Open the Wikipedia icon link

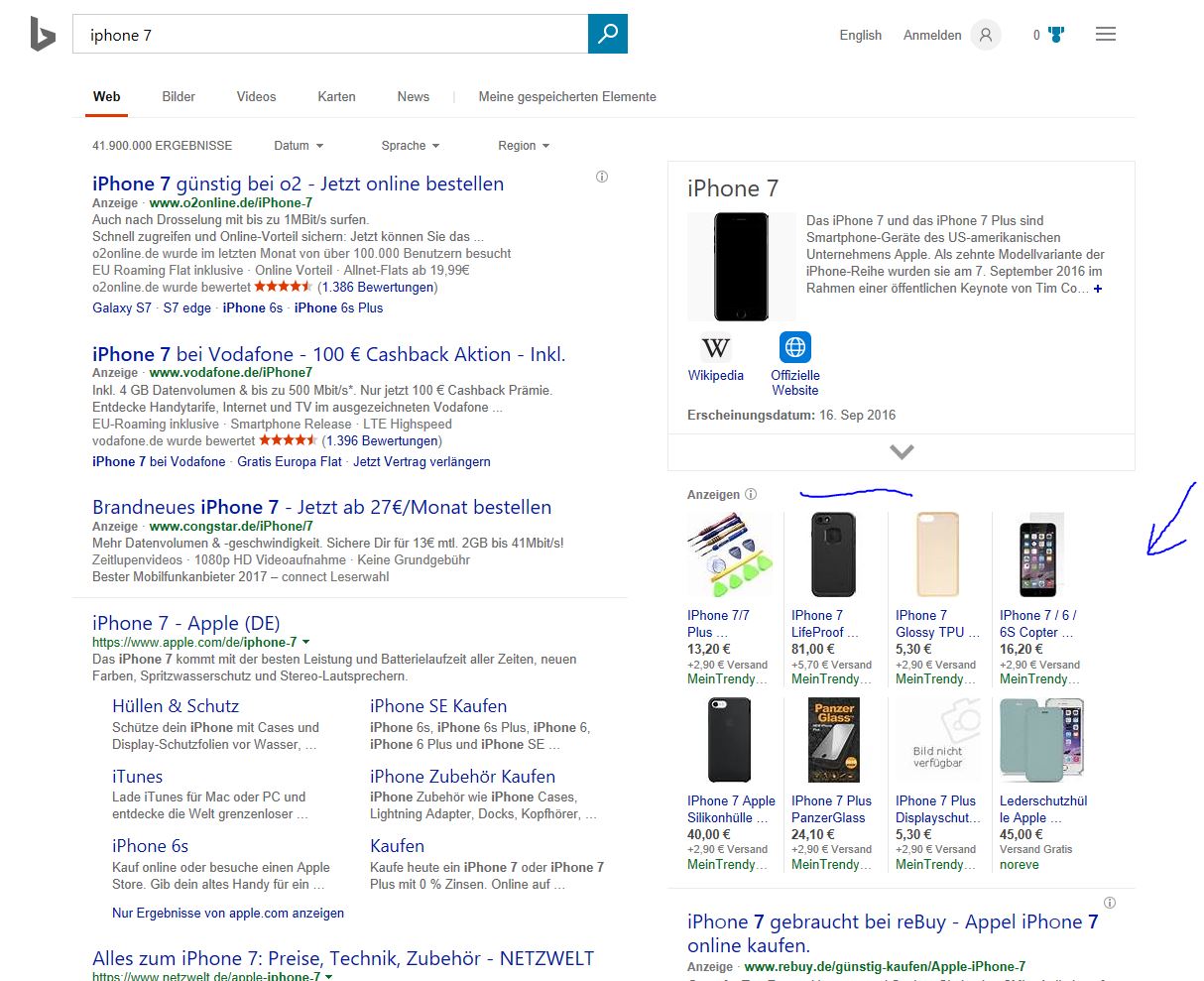coord(716,347)
